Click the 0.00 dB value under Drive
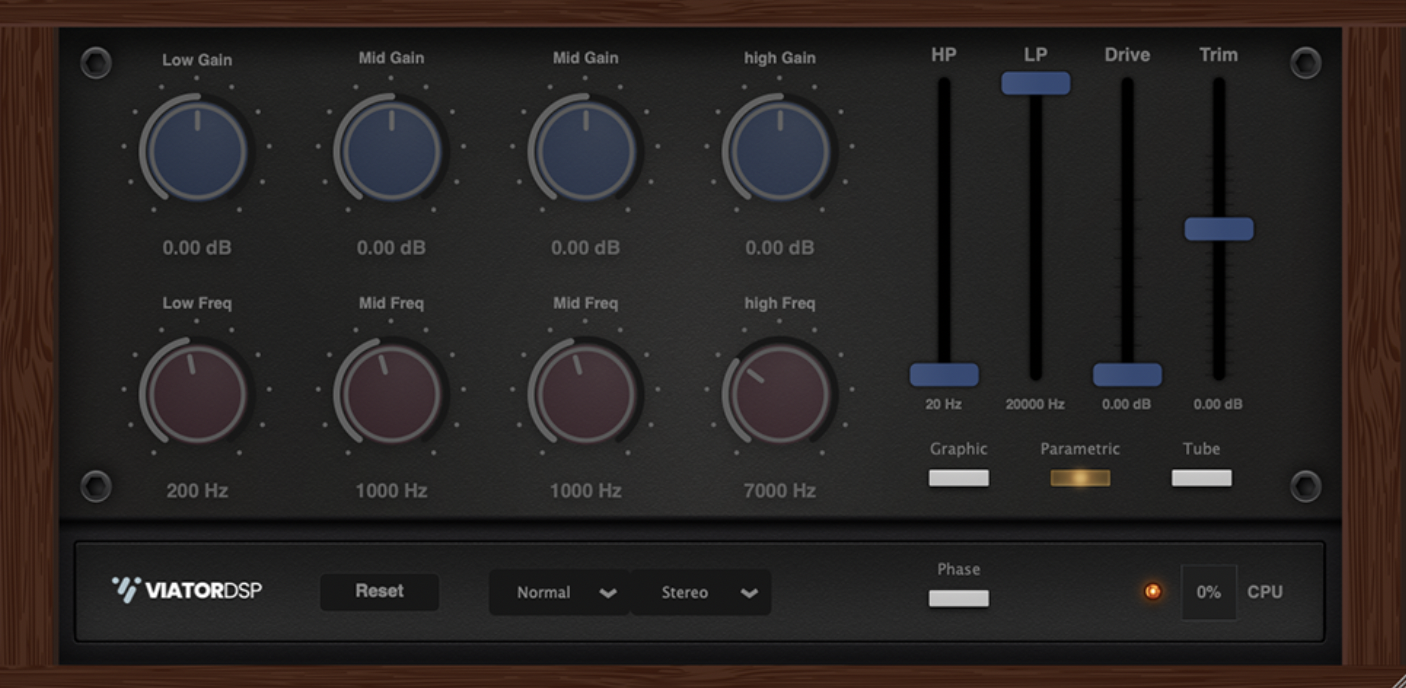 [x=1127, y=405]
